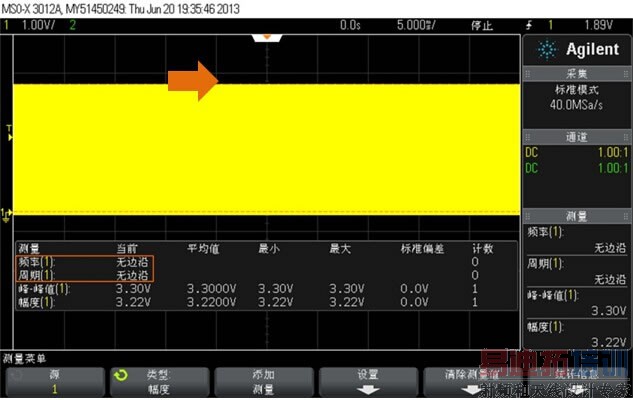Click the 停止 run status indicator
This screenshot has width=633, height=400.
click(482, 26)
